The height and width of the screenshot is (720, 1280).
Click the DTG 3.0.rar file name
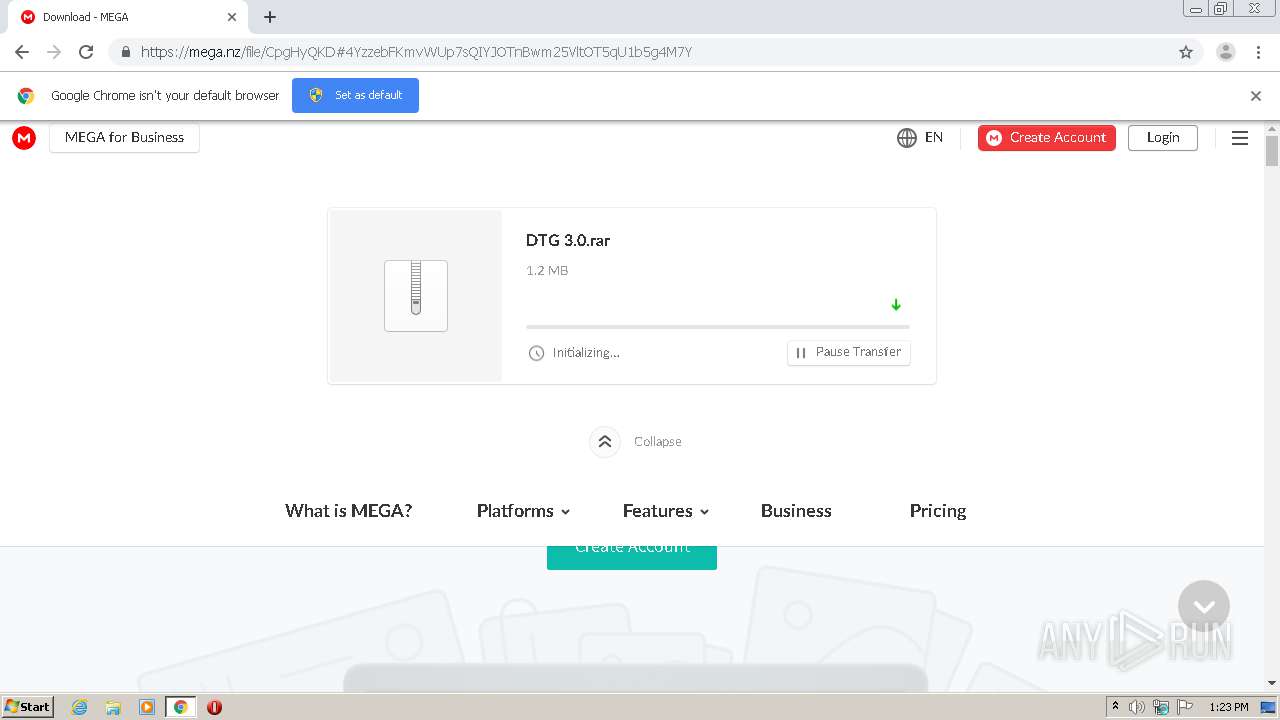coord(568,240)
